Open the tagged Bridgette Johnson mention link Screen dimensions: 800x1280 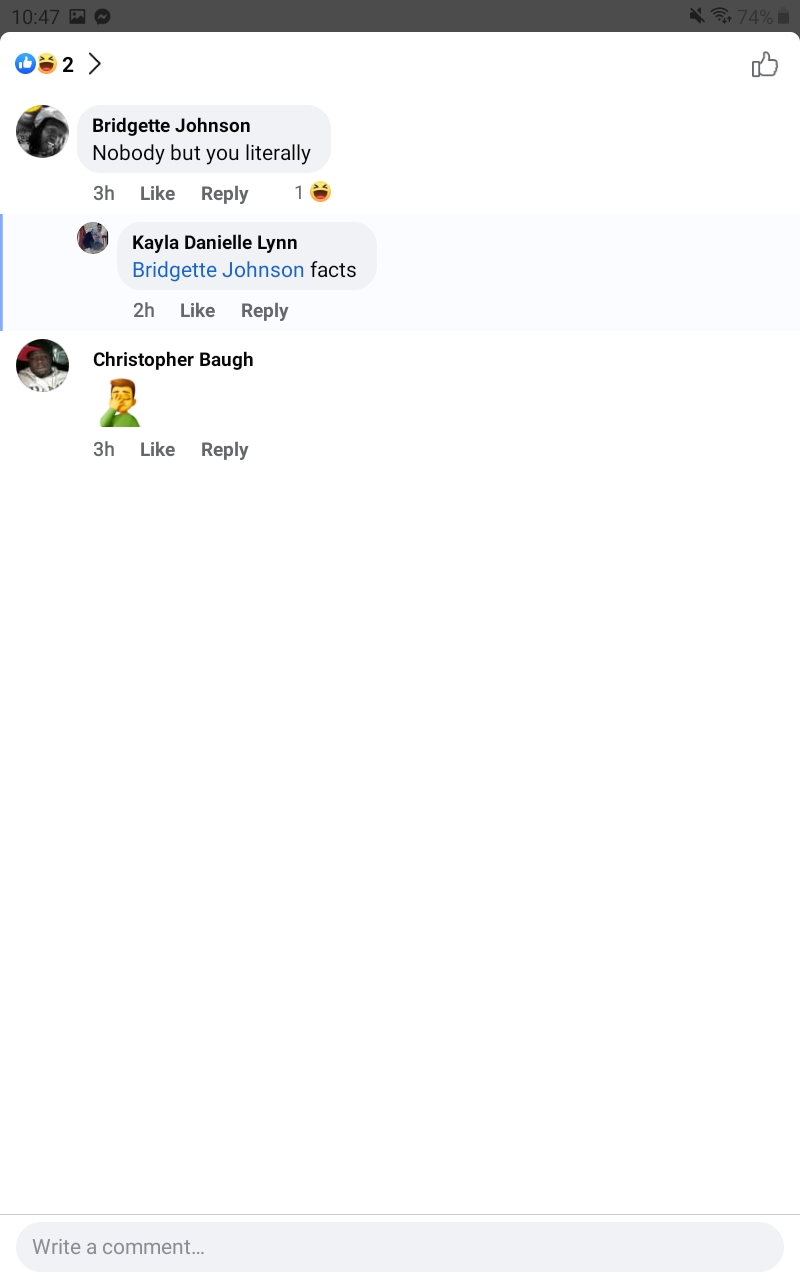(218, 270)
